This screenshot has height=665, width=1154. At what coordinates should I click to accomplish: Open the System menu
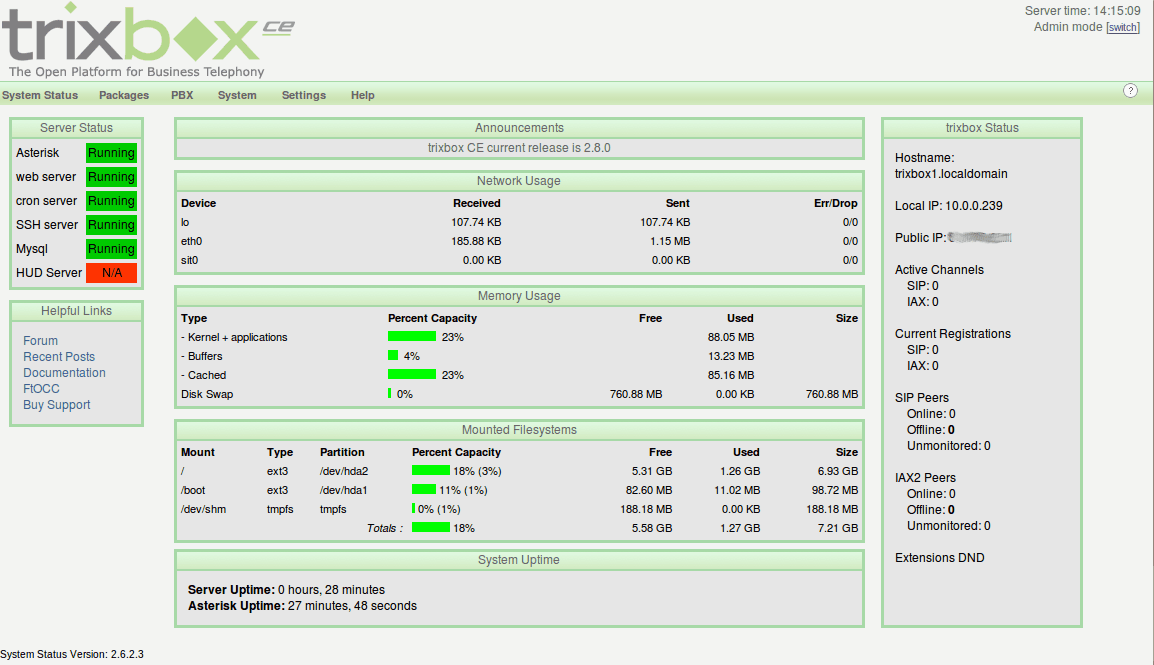click(x=237, y=95)
